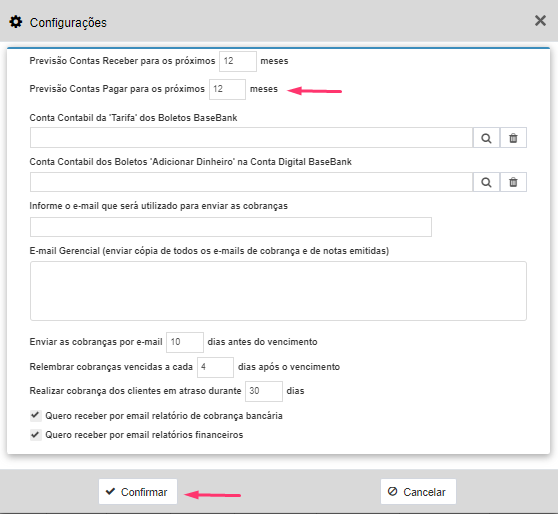Focus the Previsão Contas Pagar months field
Viewport: 558px width, 514px height.
(227, 89)
